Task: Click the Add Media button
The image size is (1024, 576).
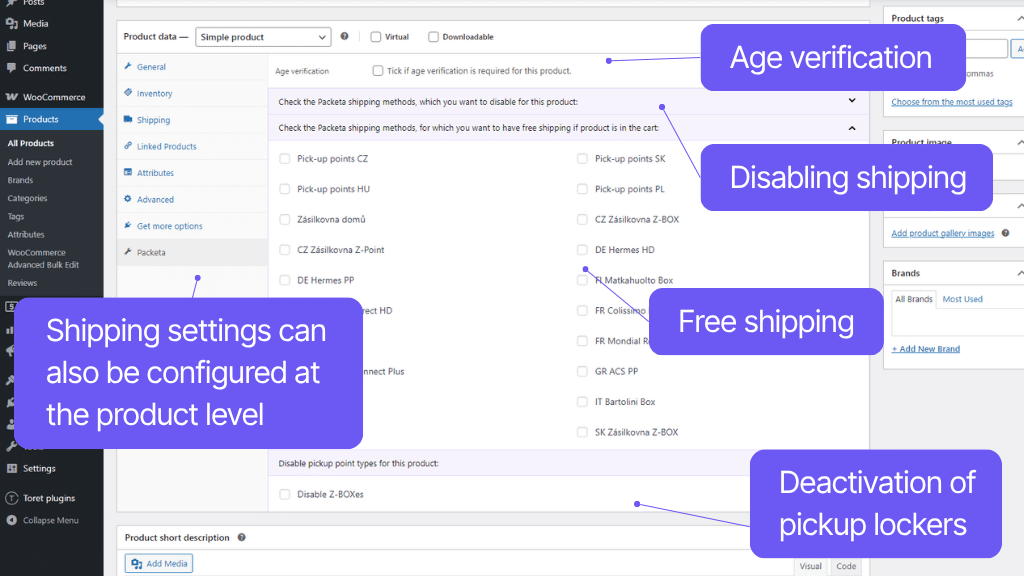Action: click(159, 564)
